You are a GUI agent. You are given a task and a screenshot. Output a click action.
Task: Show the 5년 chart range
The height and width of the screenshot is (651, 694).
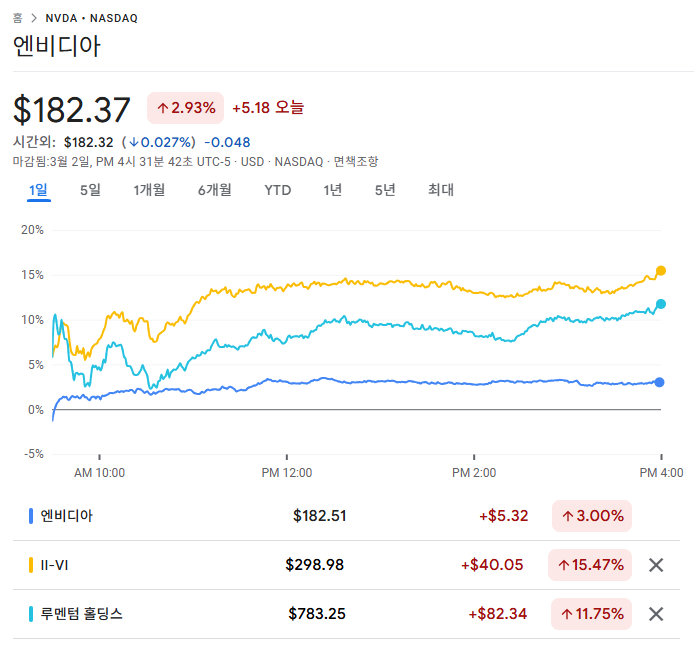[385, 190]
